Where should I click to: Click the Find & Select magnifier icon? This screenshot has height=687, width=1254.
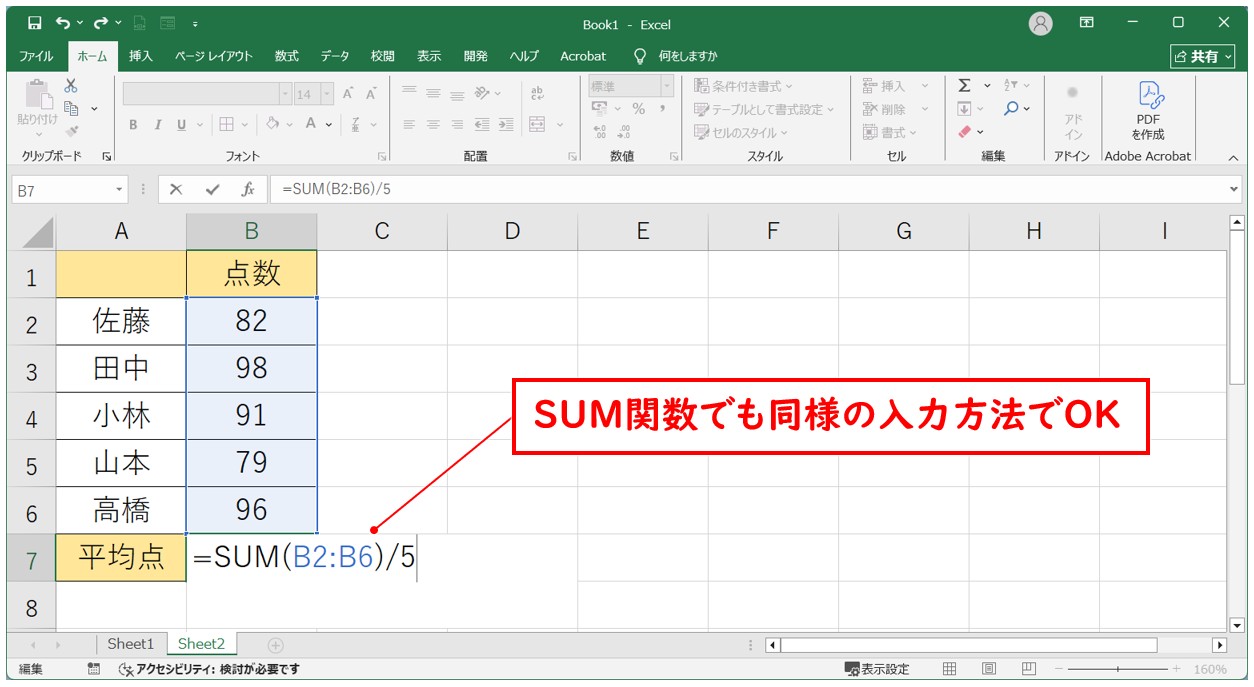[1012, 108]
